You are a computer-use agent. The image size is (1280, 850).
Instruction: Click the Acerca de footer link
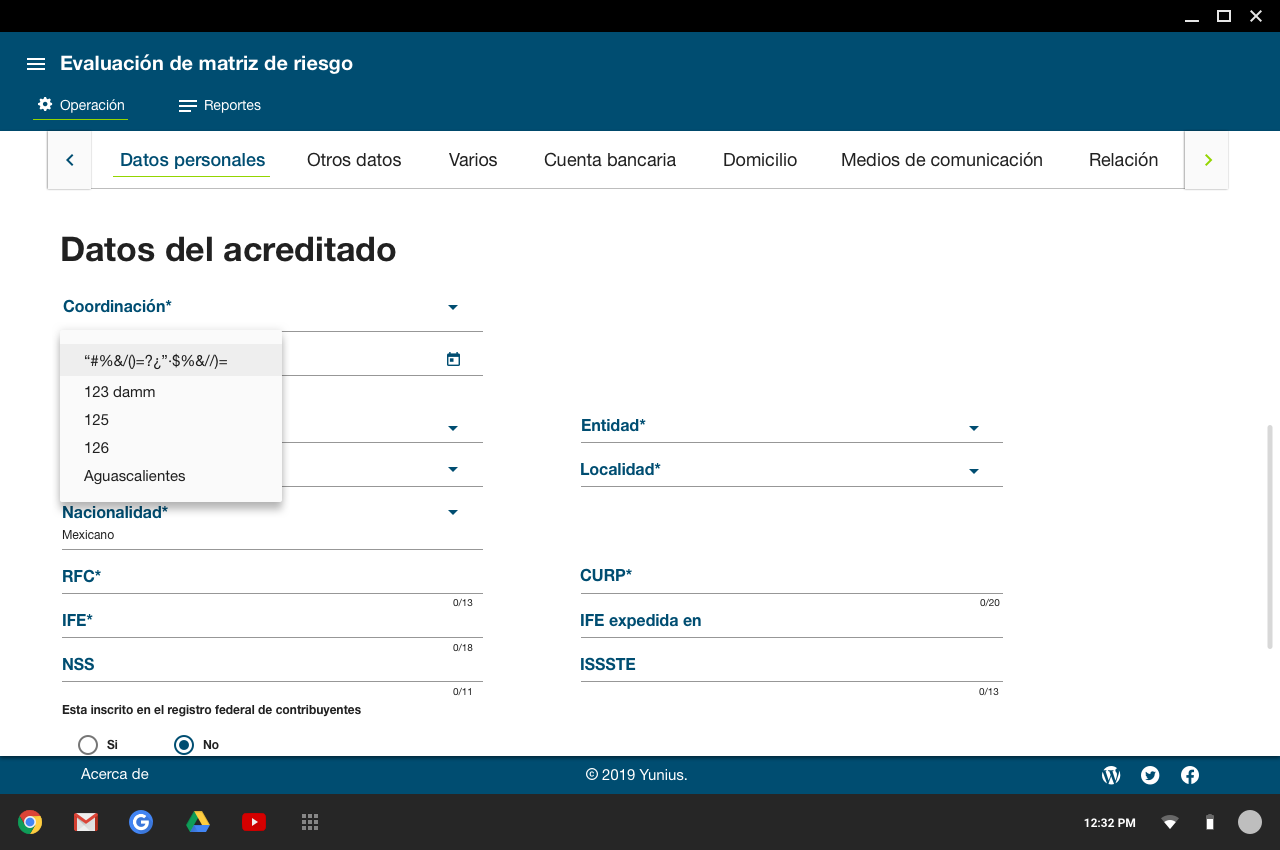pyautogui.click(x=115, y=774)
